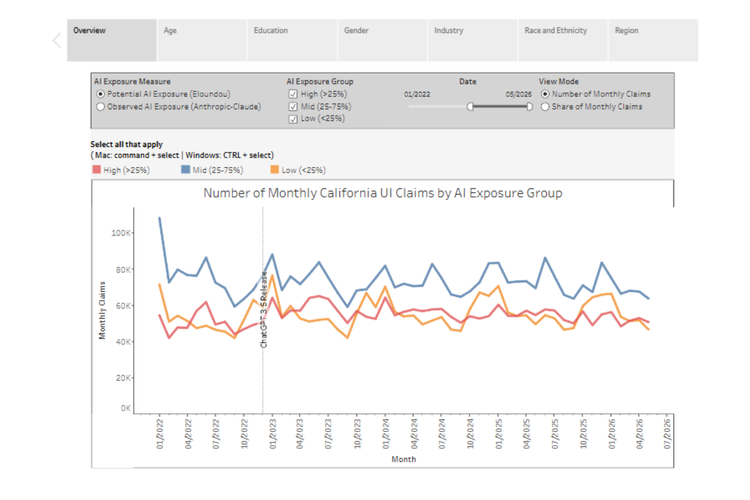Image resolution: width=750 pixels, height=500 pixels.
Task: Click the 20K y-axis label
Action: tap(122, 378)
